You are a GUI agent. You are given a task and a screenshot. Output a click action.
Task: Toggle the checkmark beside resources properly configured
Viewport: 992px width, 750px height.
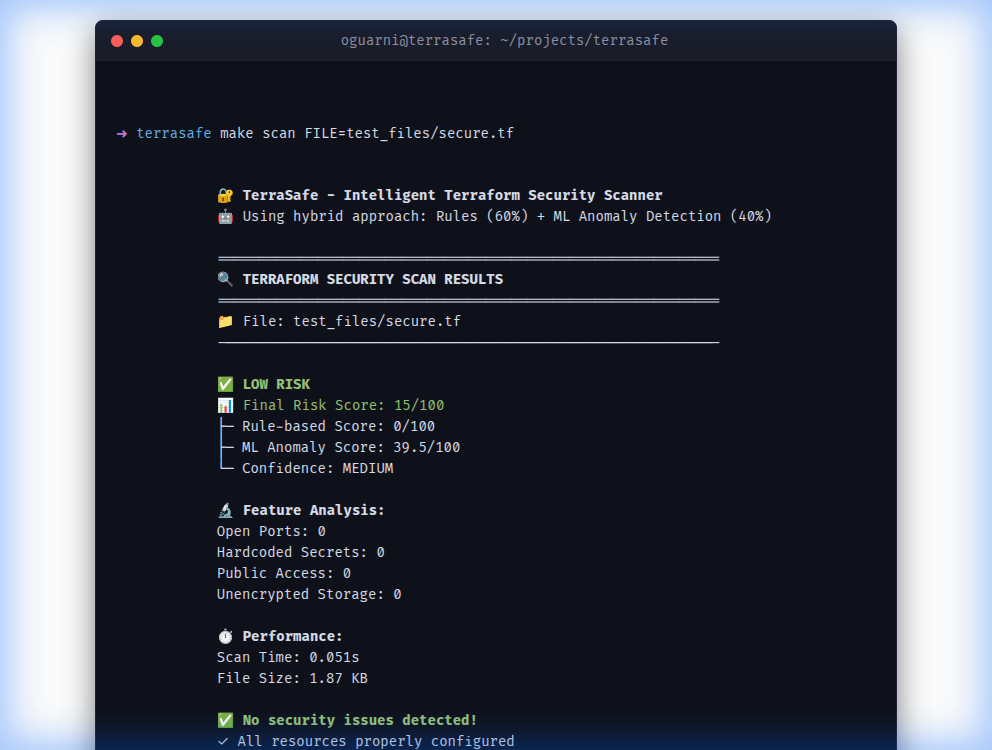click(224, 741)
